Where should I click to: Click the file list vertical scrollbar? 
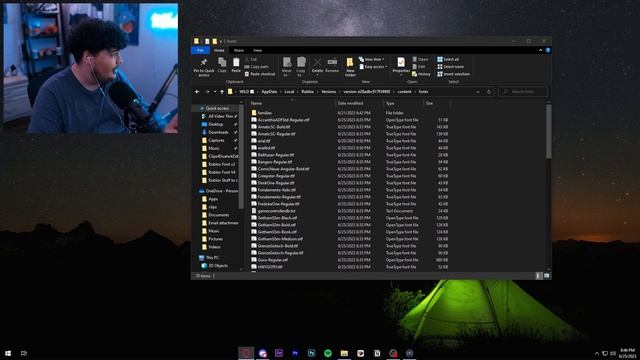549,131
